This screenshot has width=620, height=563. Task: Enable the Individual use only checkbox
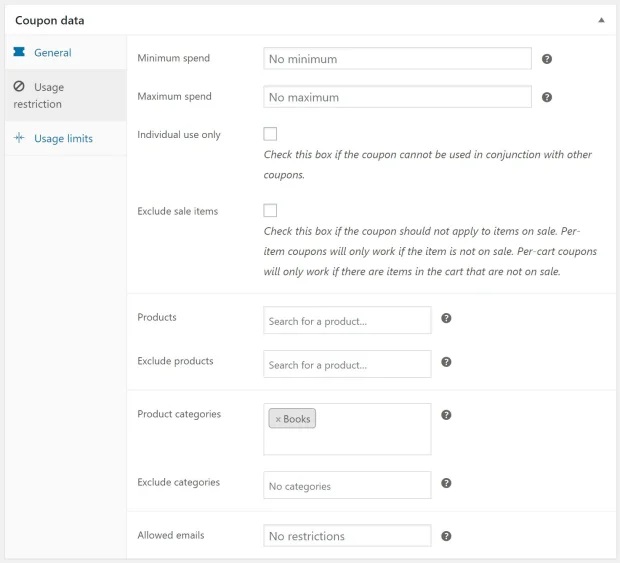pyautogui.click(x=270, y=134)
